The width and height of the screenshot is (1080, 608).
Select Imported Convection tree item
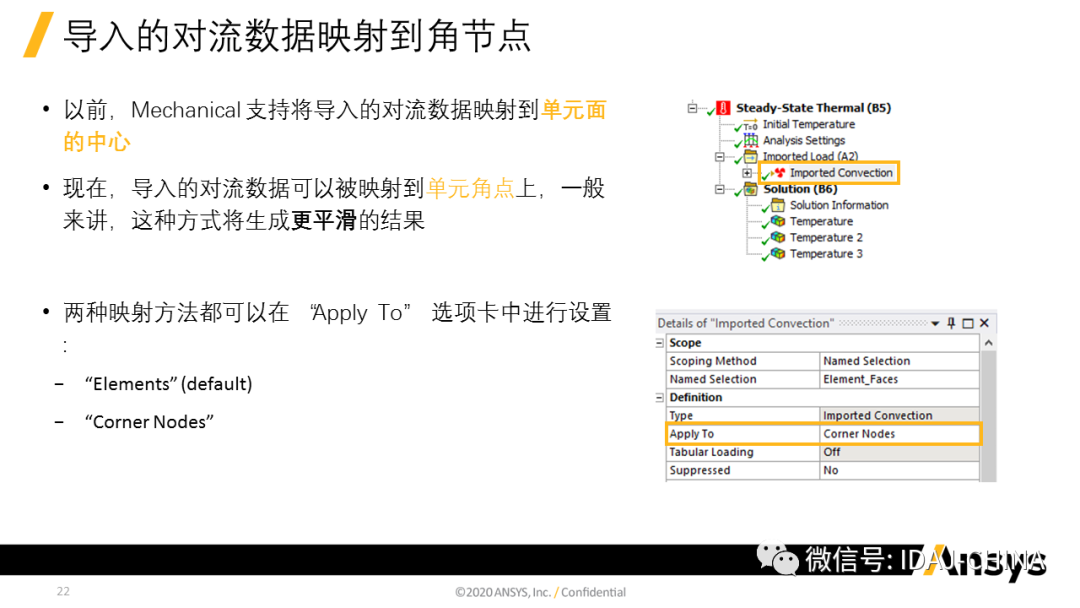click(841, 173)
